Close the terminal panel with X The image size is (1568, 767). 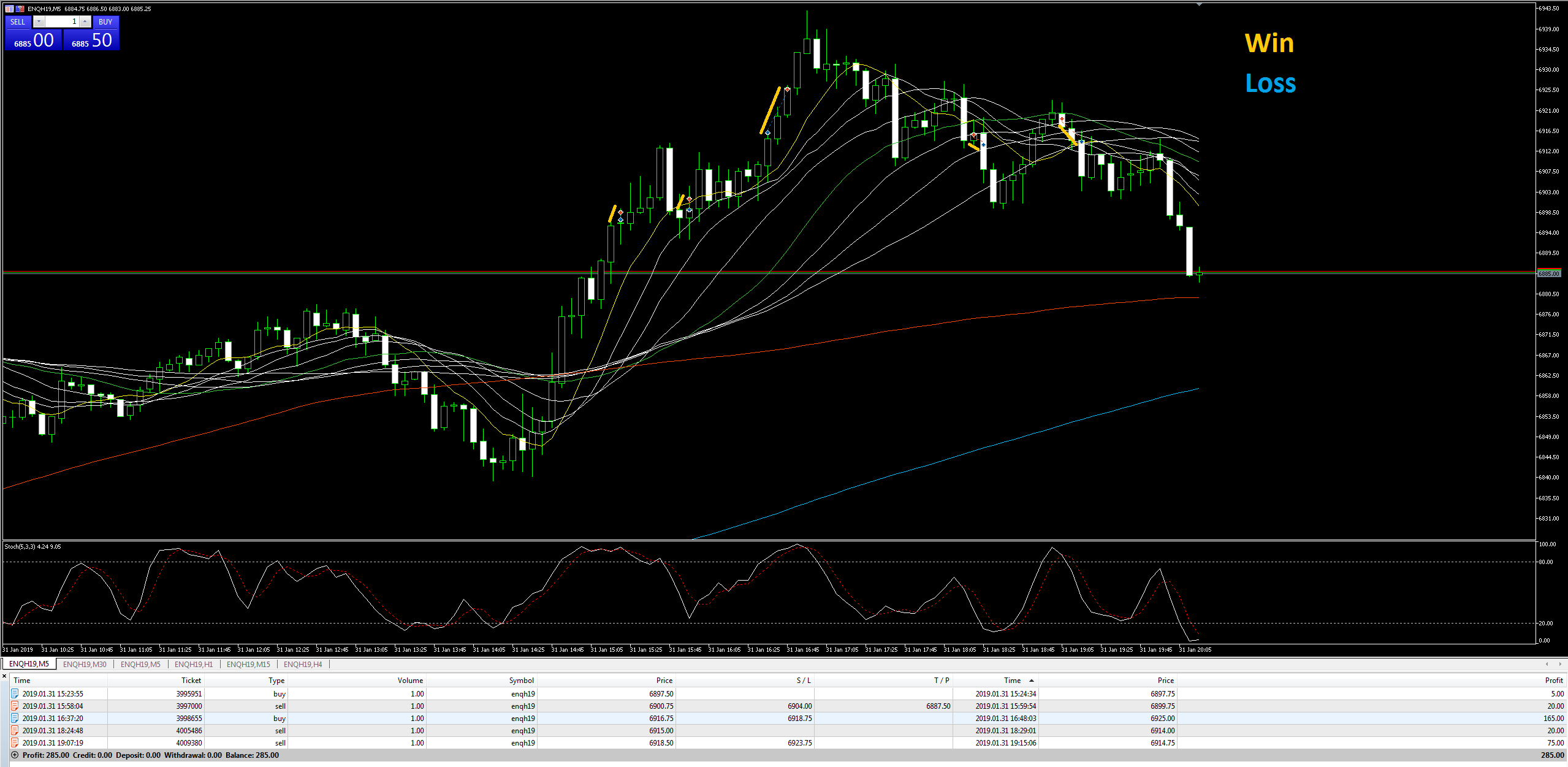(x=4, y=676)
